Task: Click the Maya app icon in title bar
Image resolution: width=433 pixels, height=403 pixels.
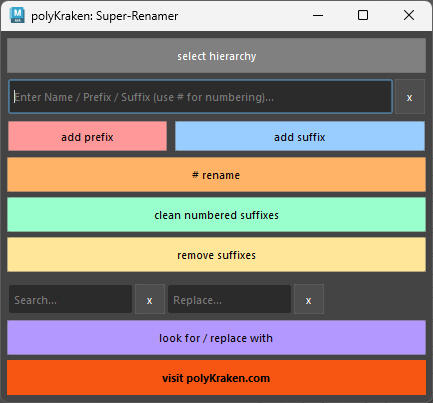Action: (x=17, y=15)
